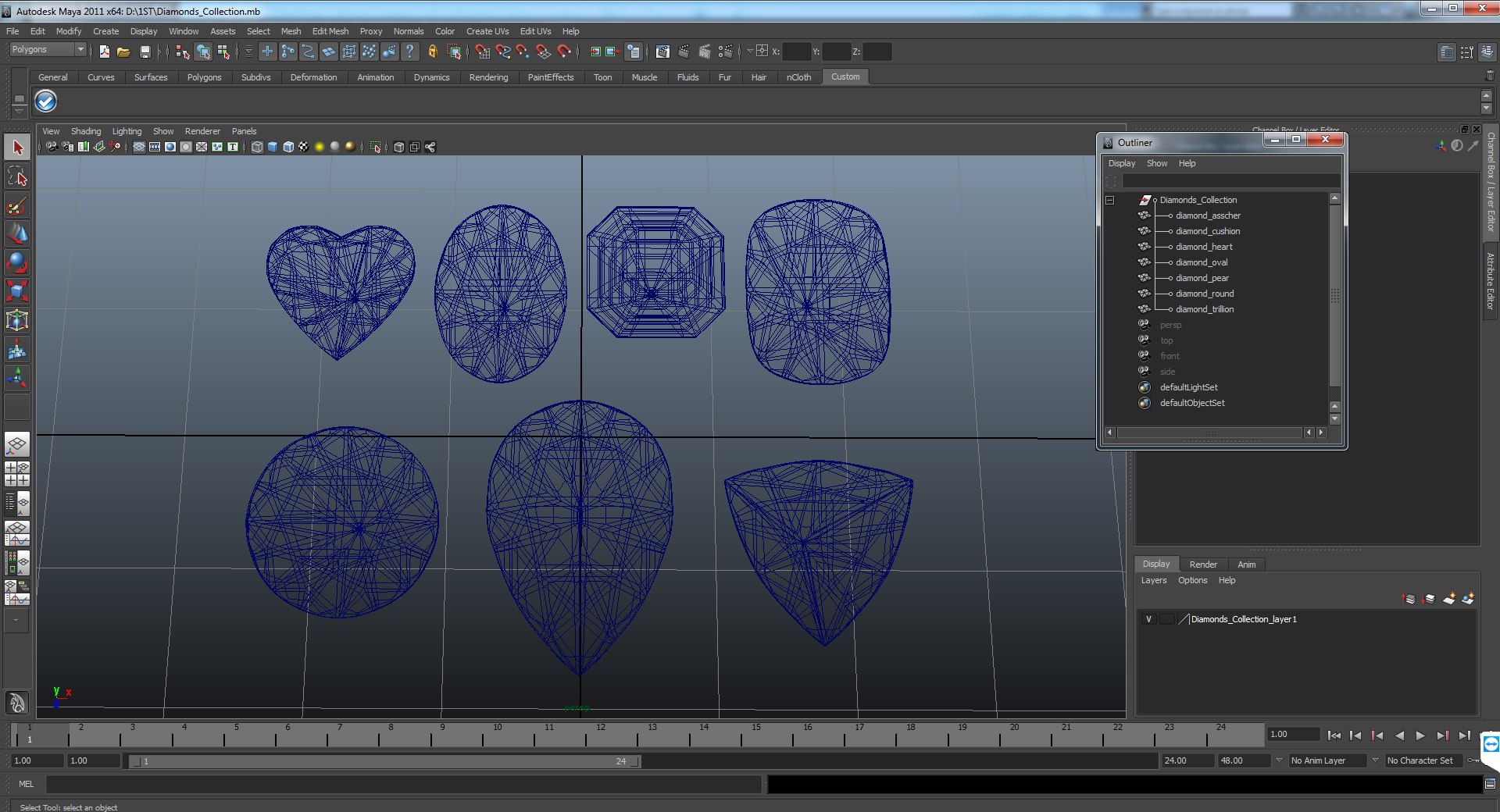Click the Save Scene disk icon
The width and height of the screenshot is (1500, 812).
(145, 52)
